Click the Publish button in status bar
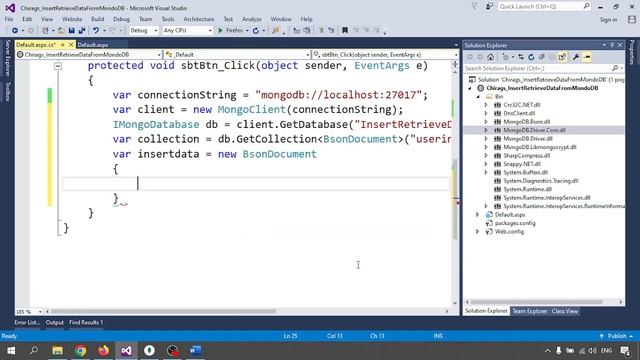Screen dimensions: 640x360 (617, 336)
